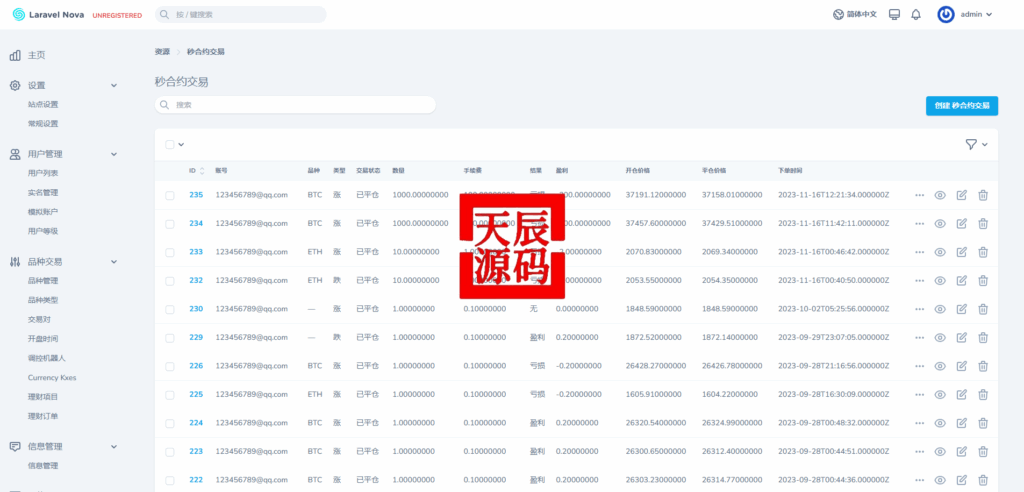The height and width of the screenshot is (492, 1024).
Task: Select checkbox for trade 230
Action: (x=170, y=309)
